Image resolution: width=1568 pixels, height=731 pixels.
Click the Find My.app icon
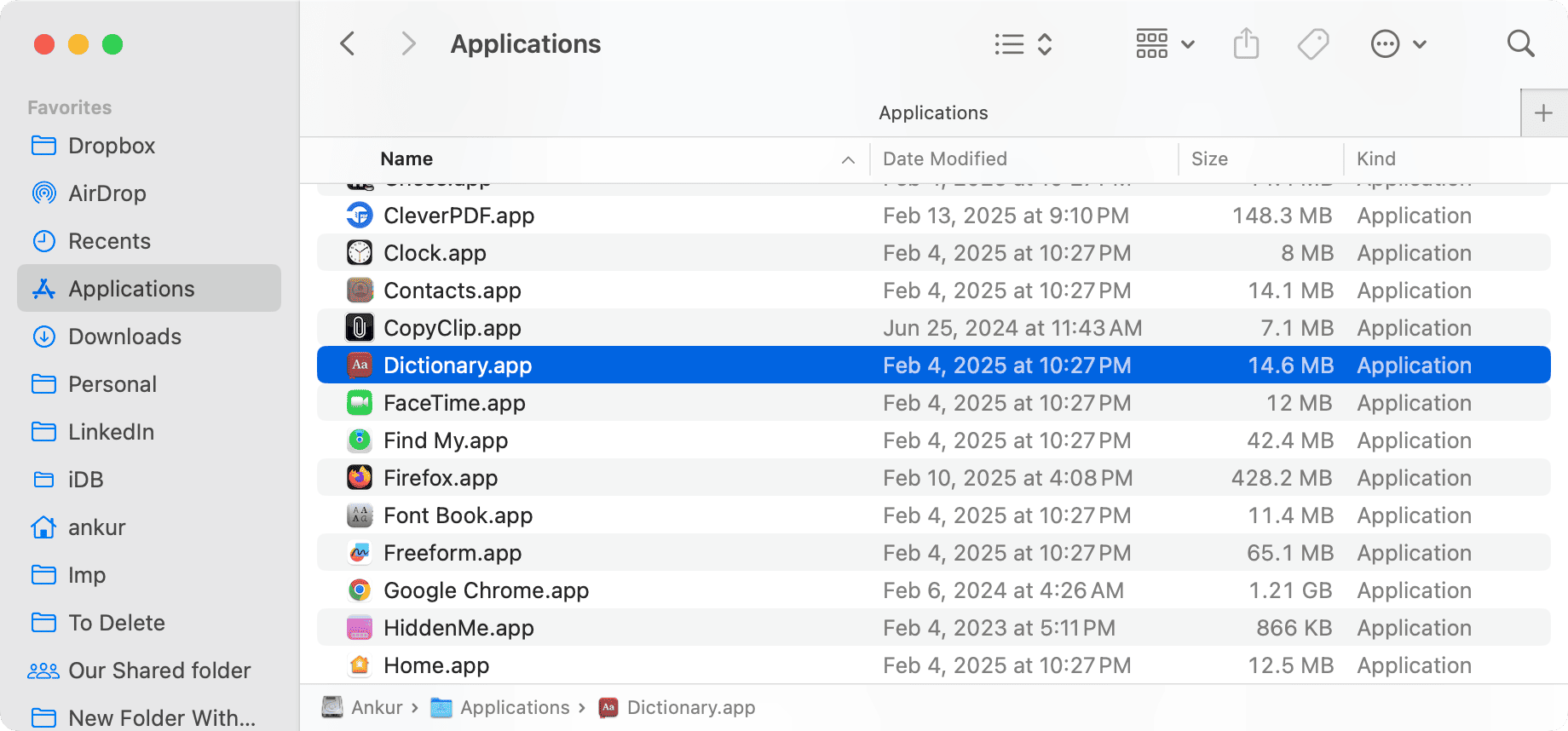click(360, 440)
